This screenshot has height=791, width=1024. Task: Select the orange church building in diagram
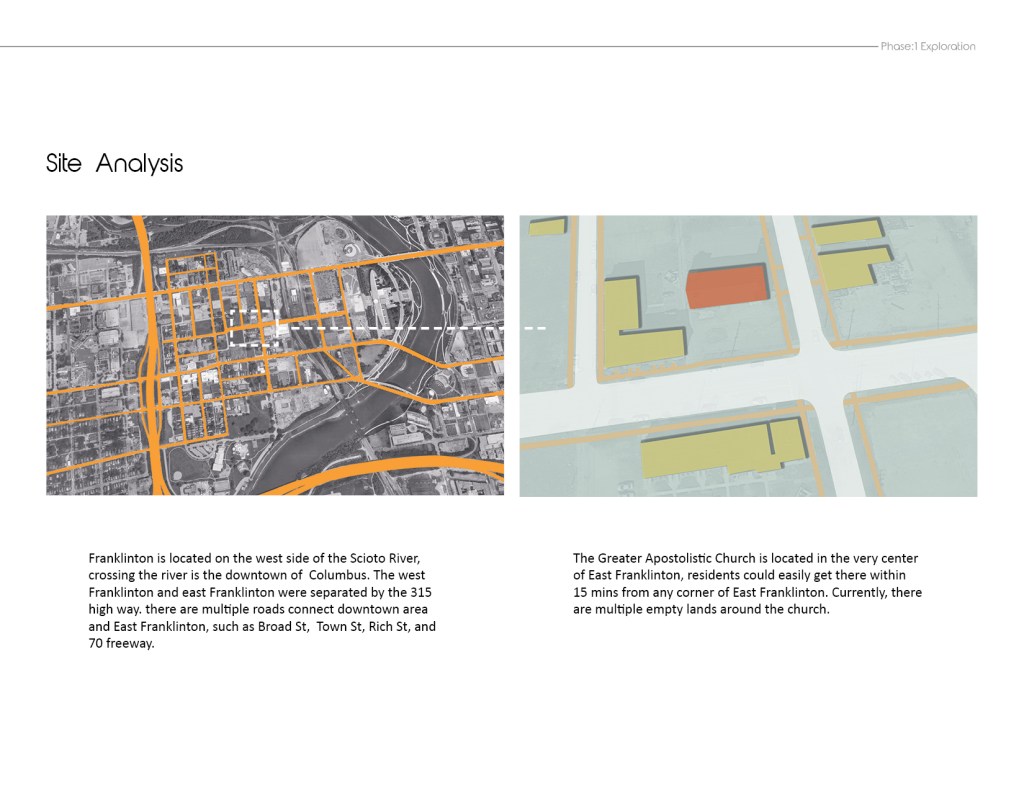[x=729, y=285]
